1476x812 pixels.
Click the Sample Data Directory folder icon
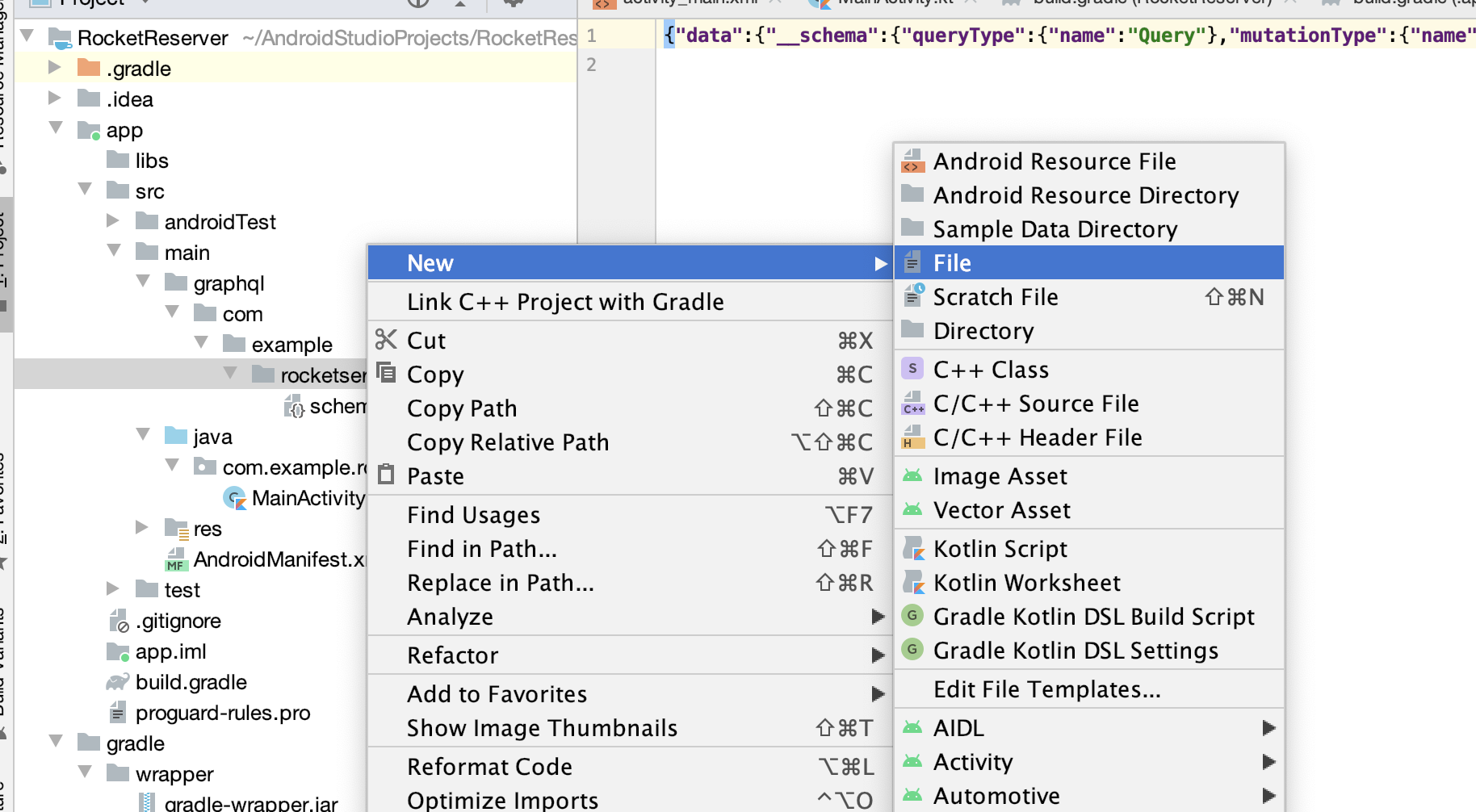point(912,228)
